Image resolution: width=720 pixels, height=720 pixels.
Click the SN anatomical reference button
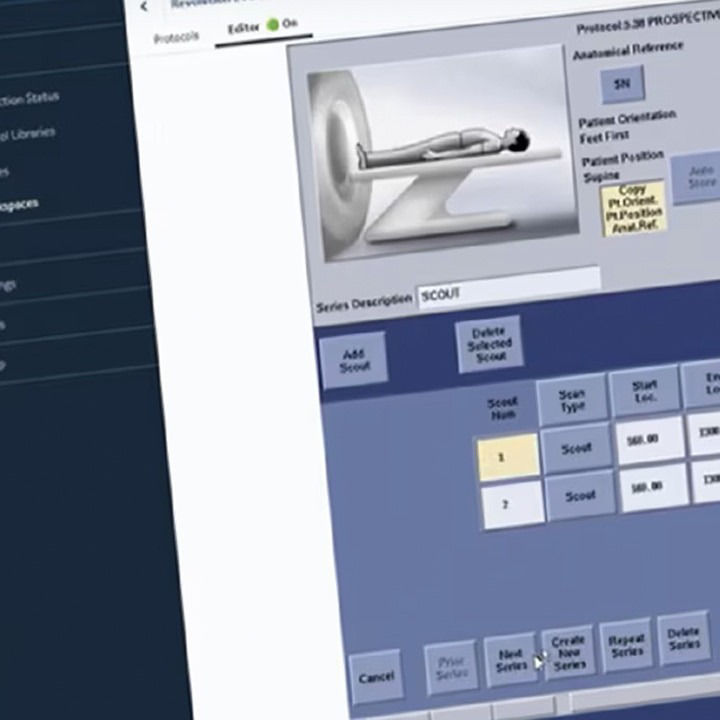[622, 84]
